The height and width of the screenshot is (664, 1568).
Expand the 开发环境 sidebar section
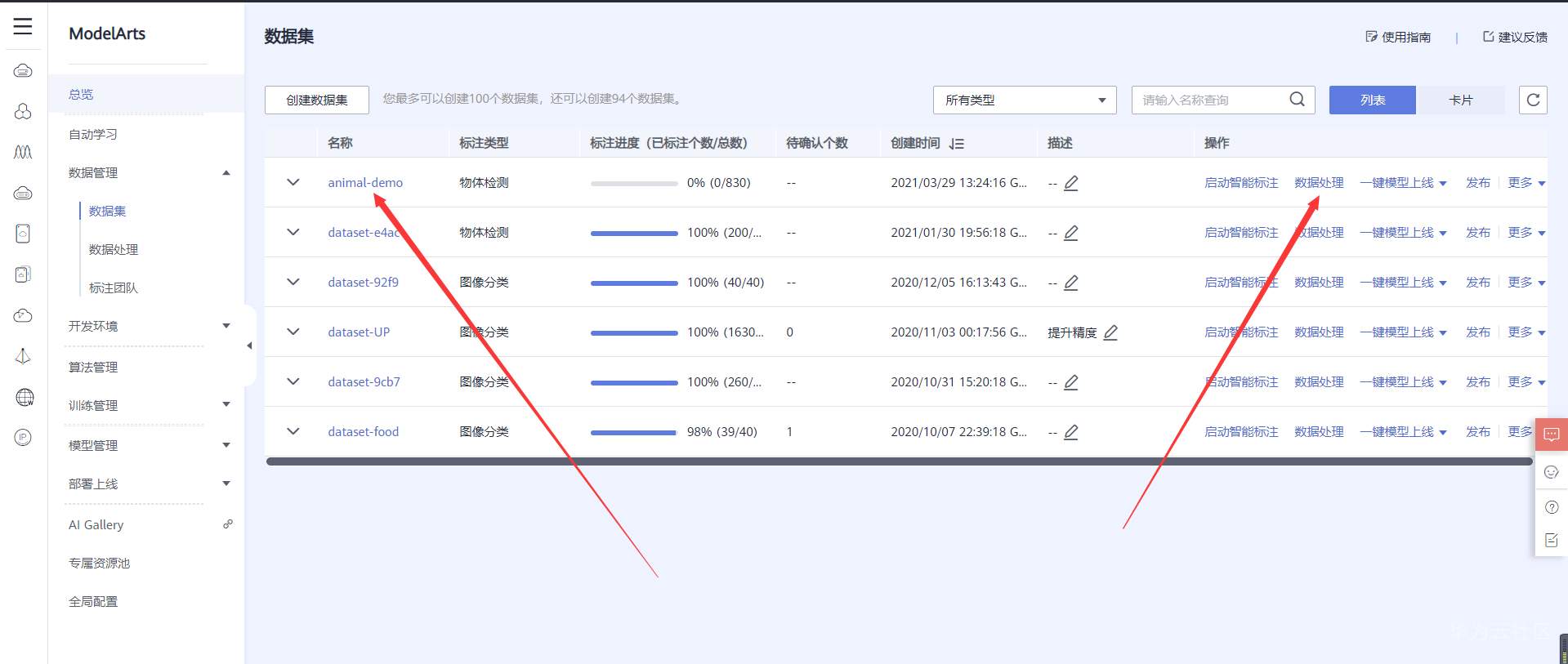226,326
